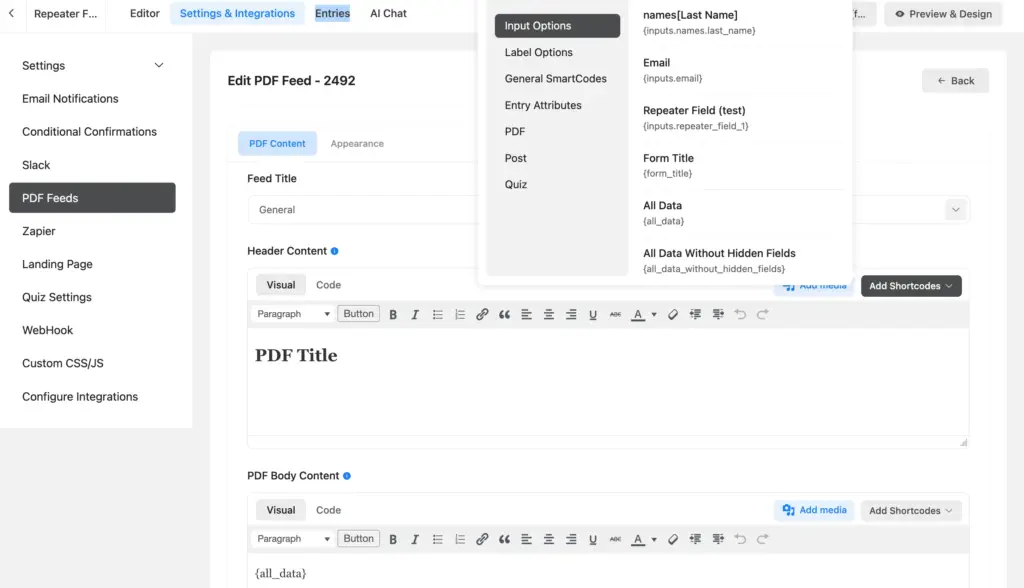Underline text in PDF Body Content editor
The height and width of the screenshot is (588, 1024).
point(593,539)
